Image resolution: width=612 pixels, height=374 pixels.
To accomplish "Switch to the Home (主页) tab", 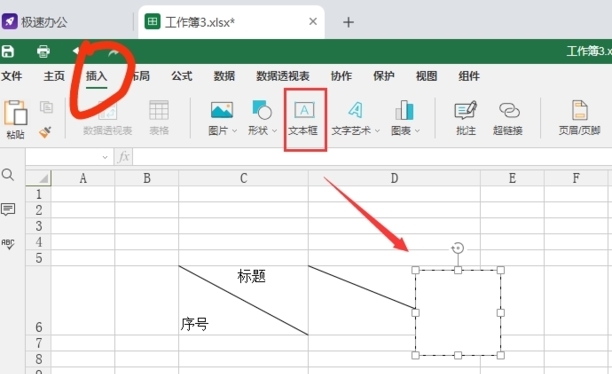I will [x=54, y=76].
